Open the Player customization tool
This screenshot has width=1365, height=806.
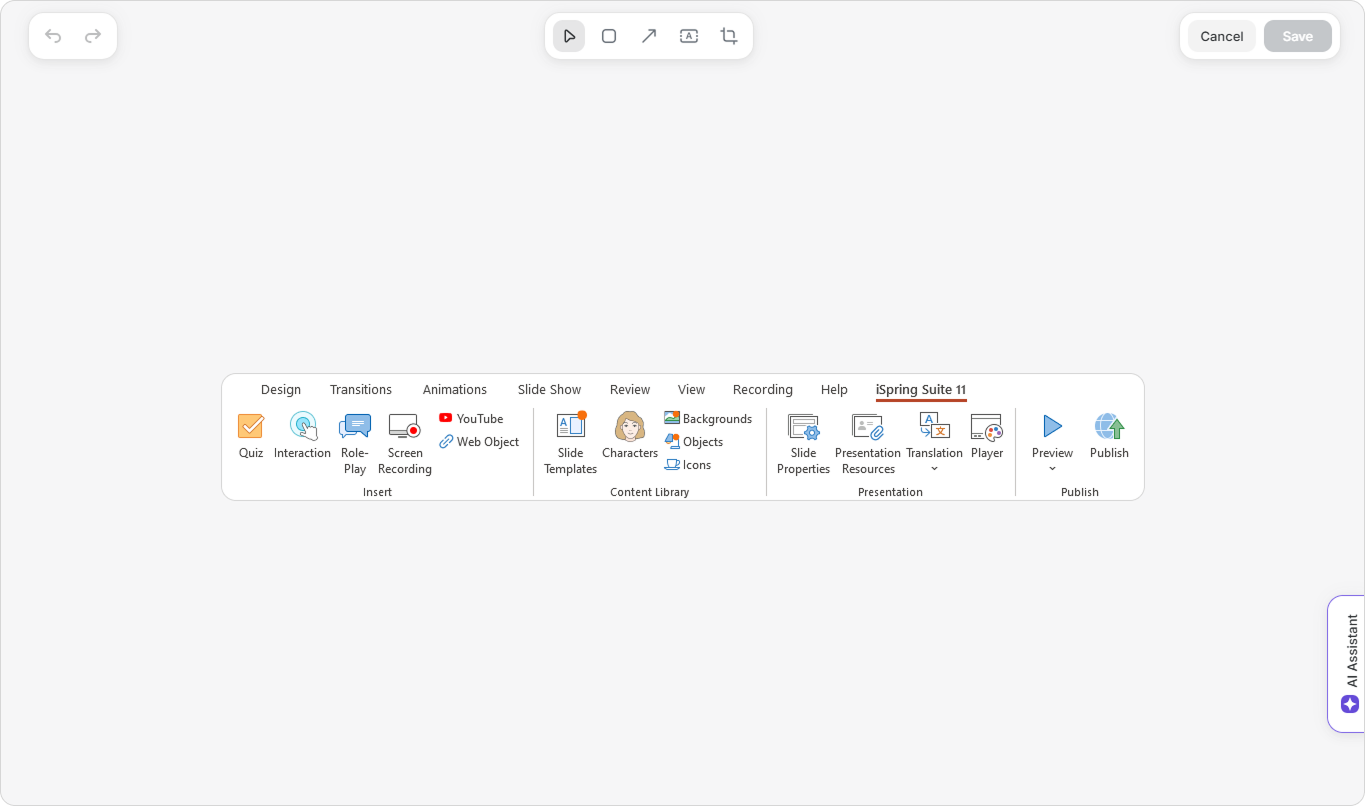987,436
